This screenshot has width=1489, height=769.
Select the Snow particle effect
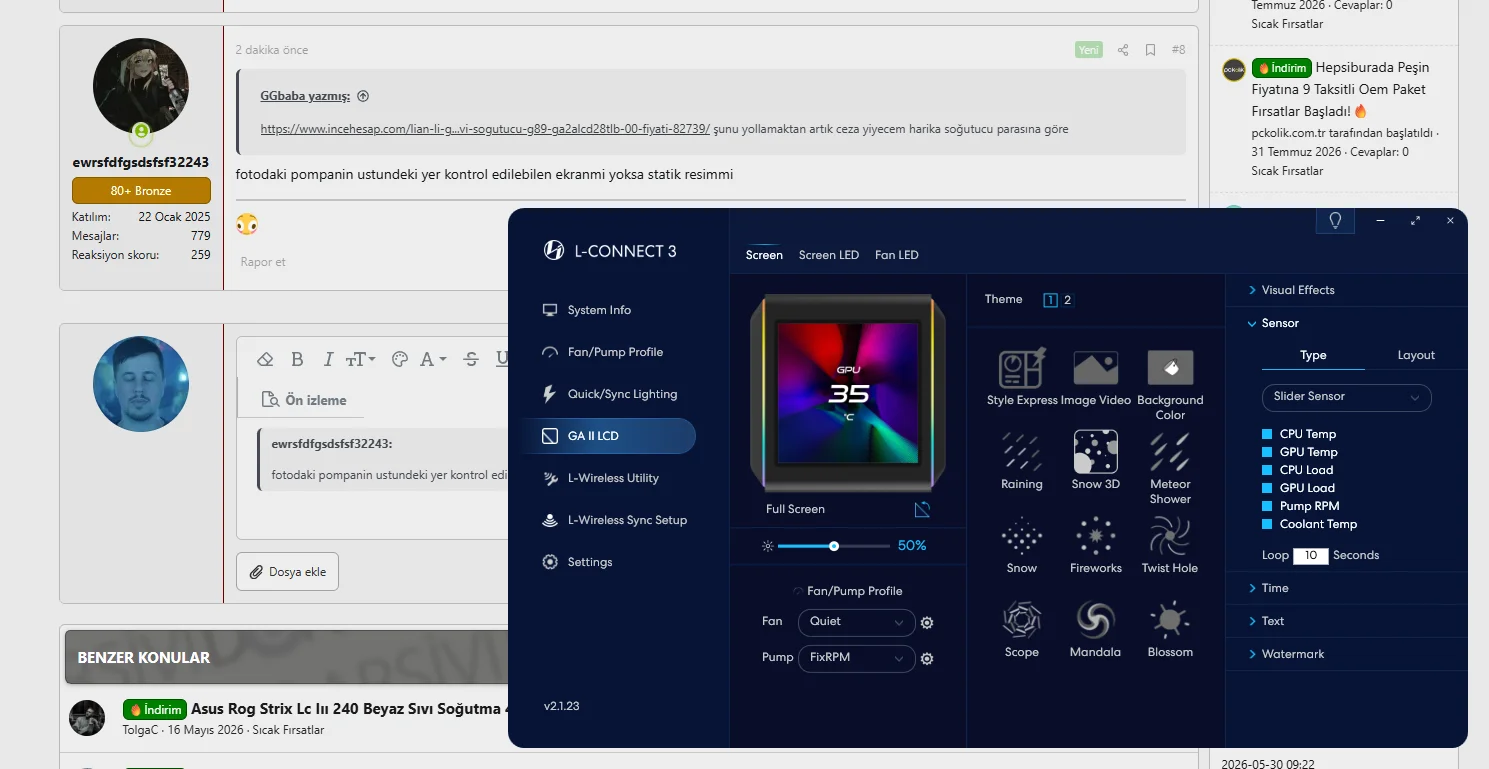tap(1021, 536)
